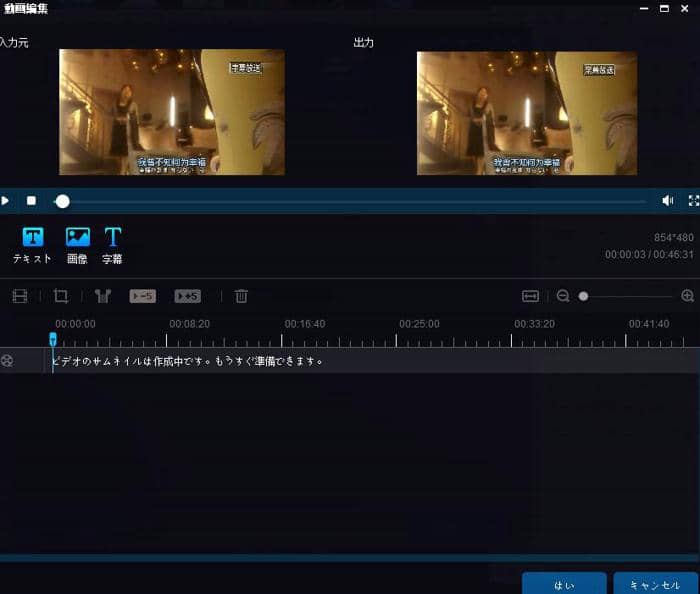Add an image with the 画像 tool
The height and width of the screenshot is (594, 700).
(x=77, y=245)
